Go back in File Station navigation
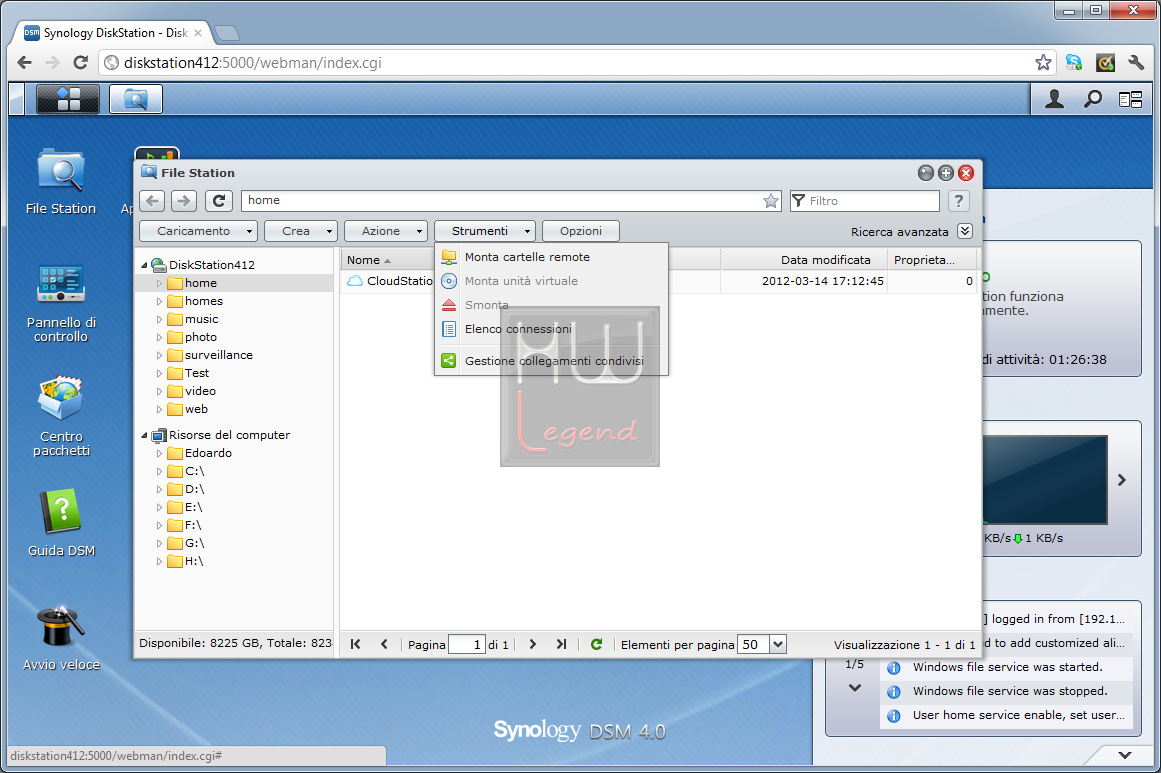The image size is (1161, 773). 153,201
